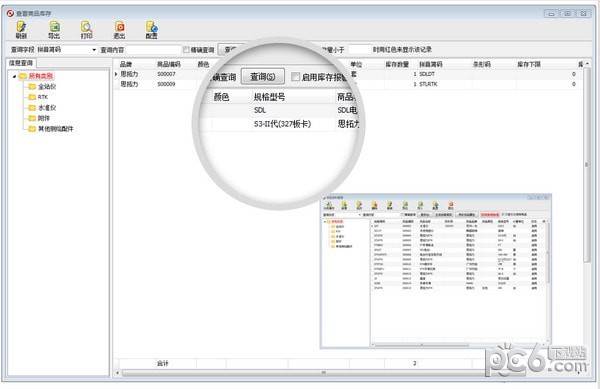Click the 刷新 refresh toolbar icon
600x389 pixels.
pos(21,30)
